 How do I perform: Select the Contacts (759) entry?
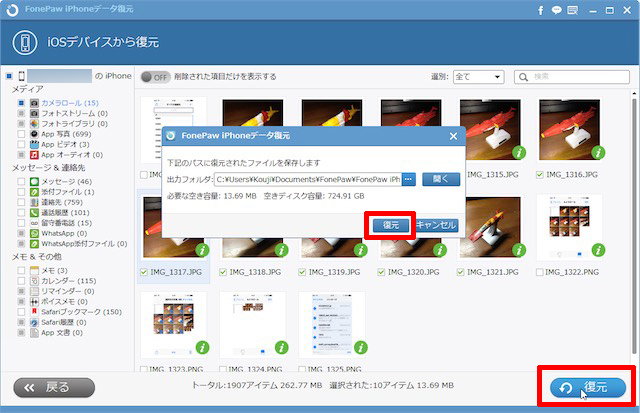pyautogui.click(x=62, y=202)
